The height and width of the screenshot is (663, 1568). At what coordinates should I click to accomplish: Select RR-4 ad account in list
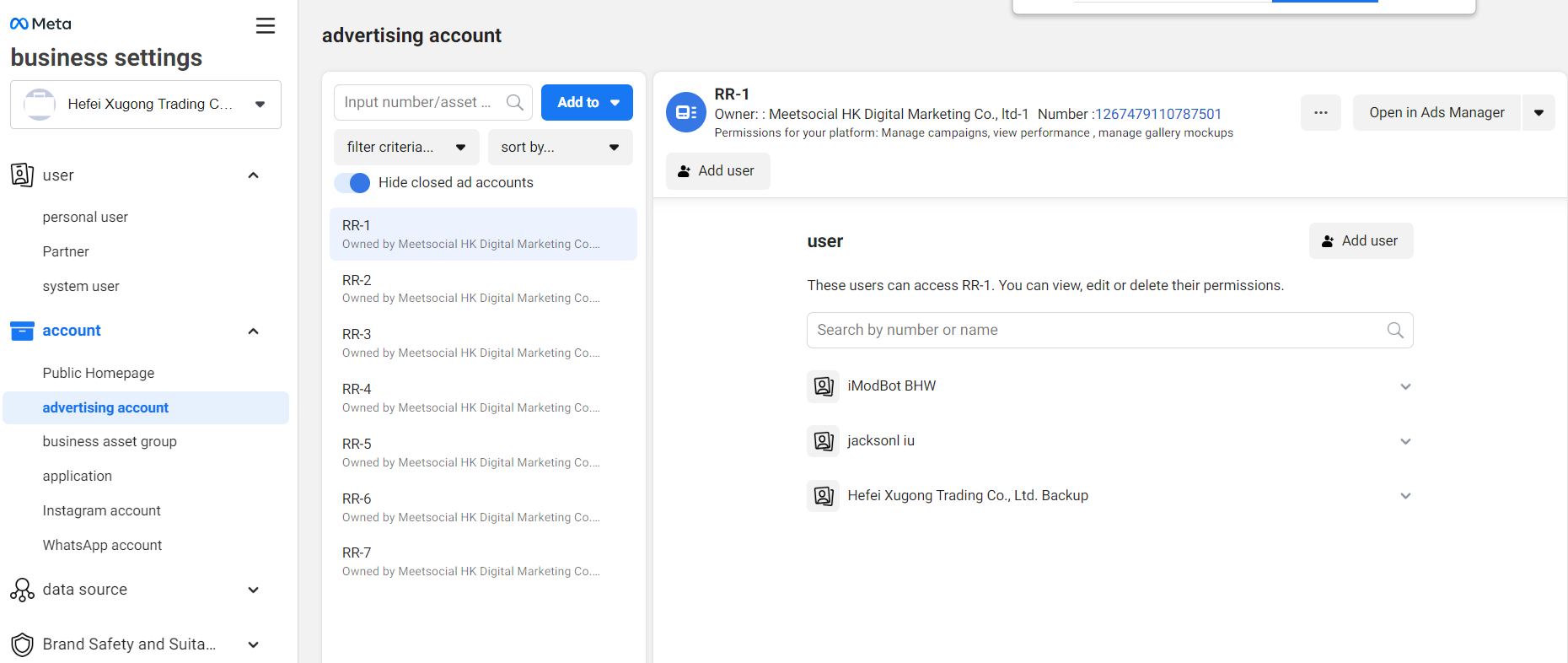click(x=483, y=397)
